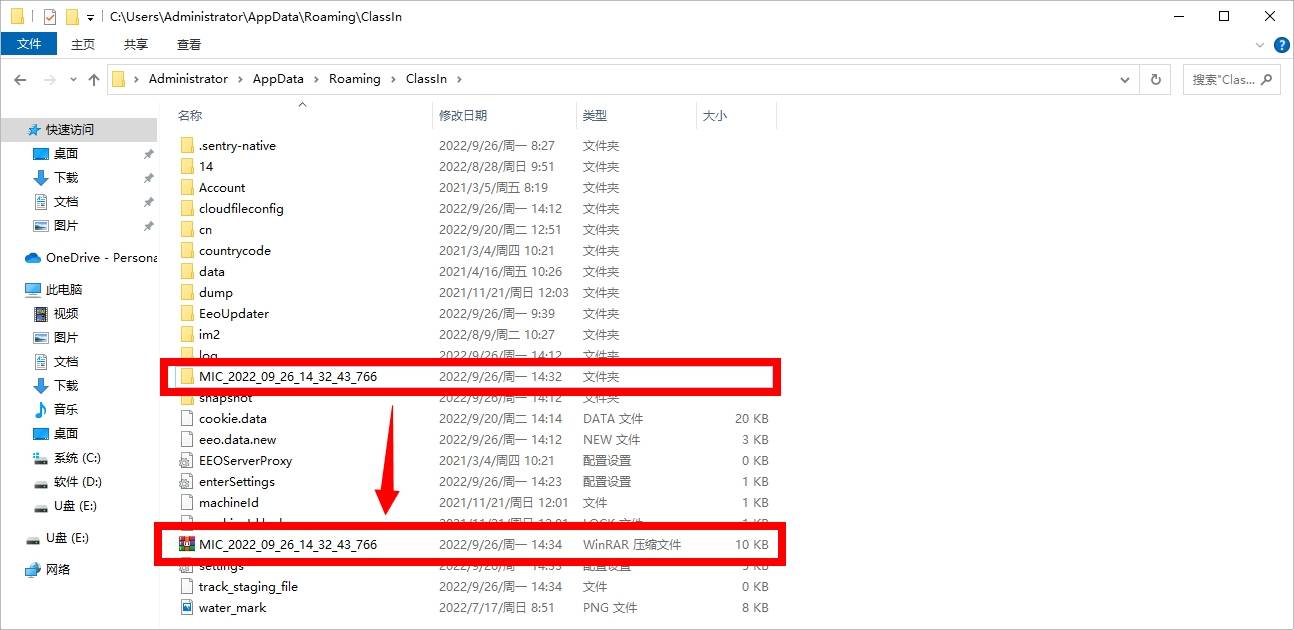Select the data folder icon
Screen dimensions: 1294x630
click(x=186, y=271)
